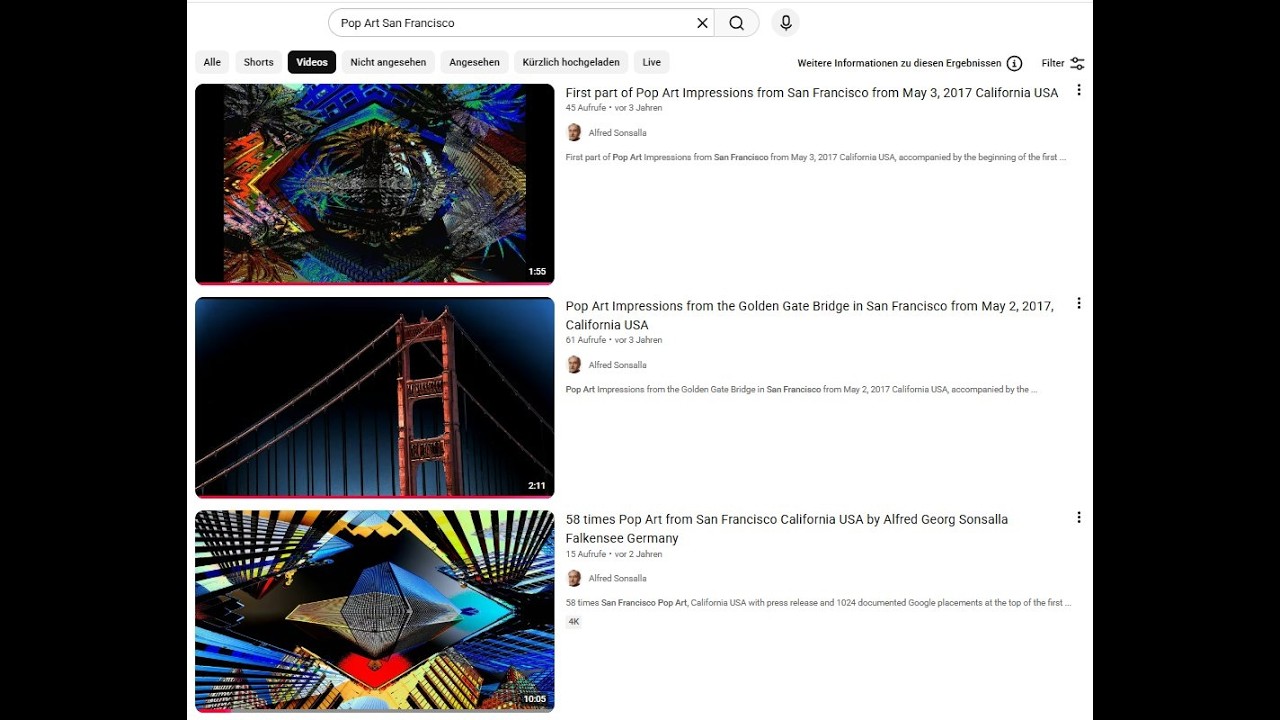Click Alfred Sonsalla avatar under First part video
1280x720 pixels.
[x=574, y=132]
